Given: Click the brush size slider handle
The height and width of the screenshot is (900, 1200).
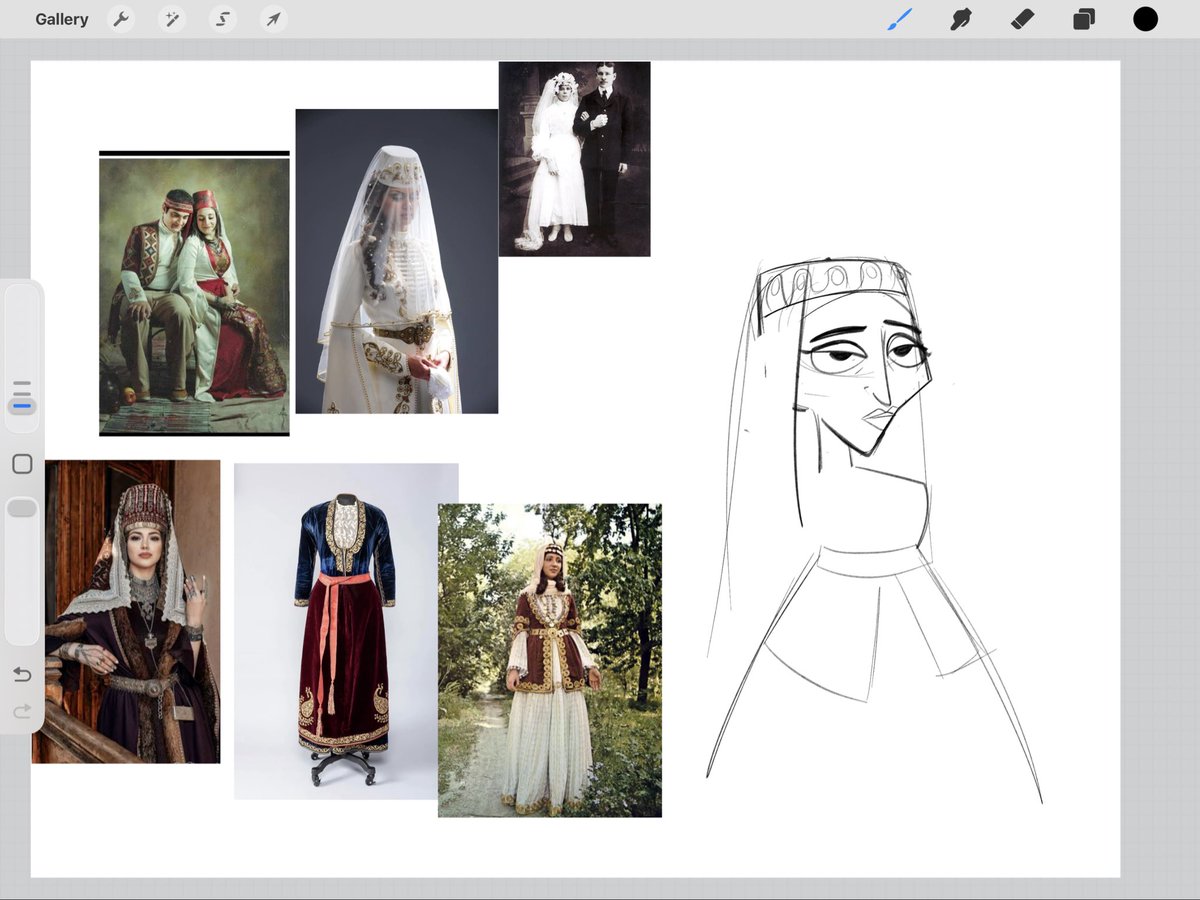Looking at the screenshot, I should 22,406.
